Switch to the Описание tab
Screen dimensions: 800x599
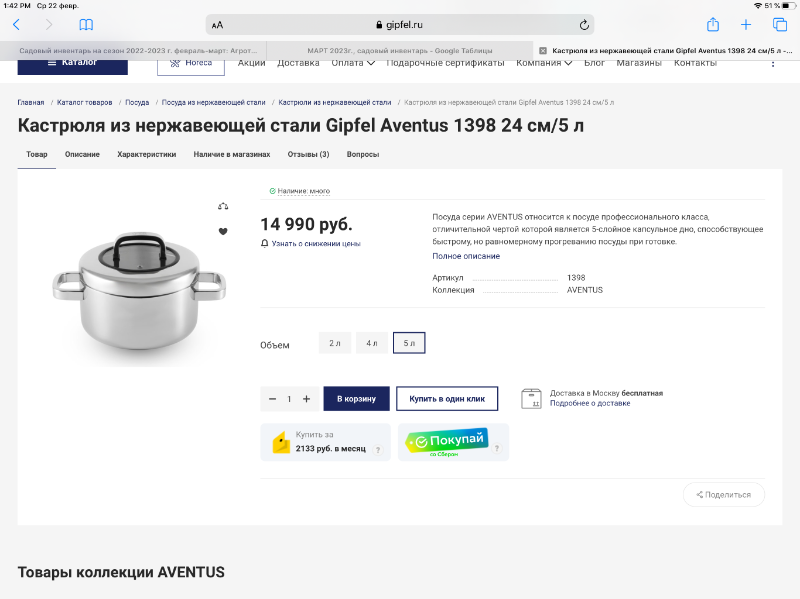click(x=82, y=154)
